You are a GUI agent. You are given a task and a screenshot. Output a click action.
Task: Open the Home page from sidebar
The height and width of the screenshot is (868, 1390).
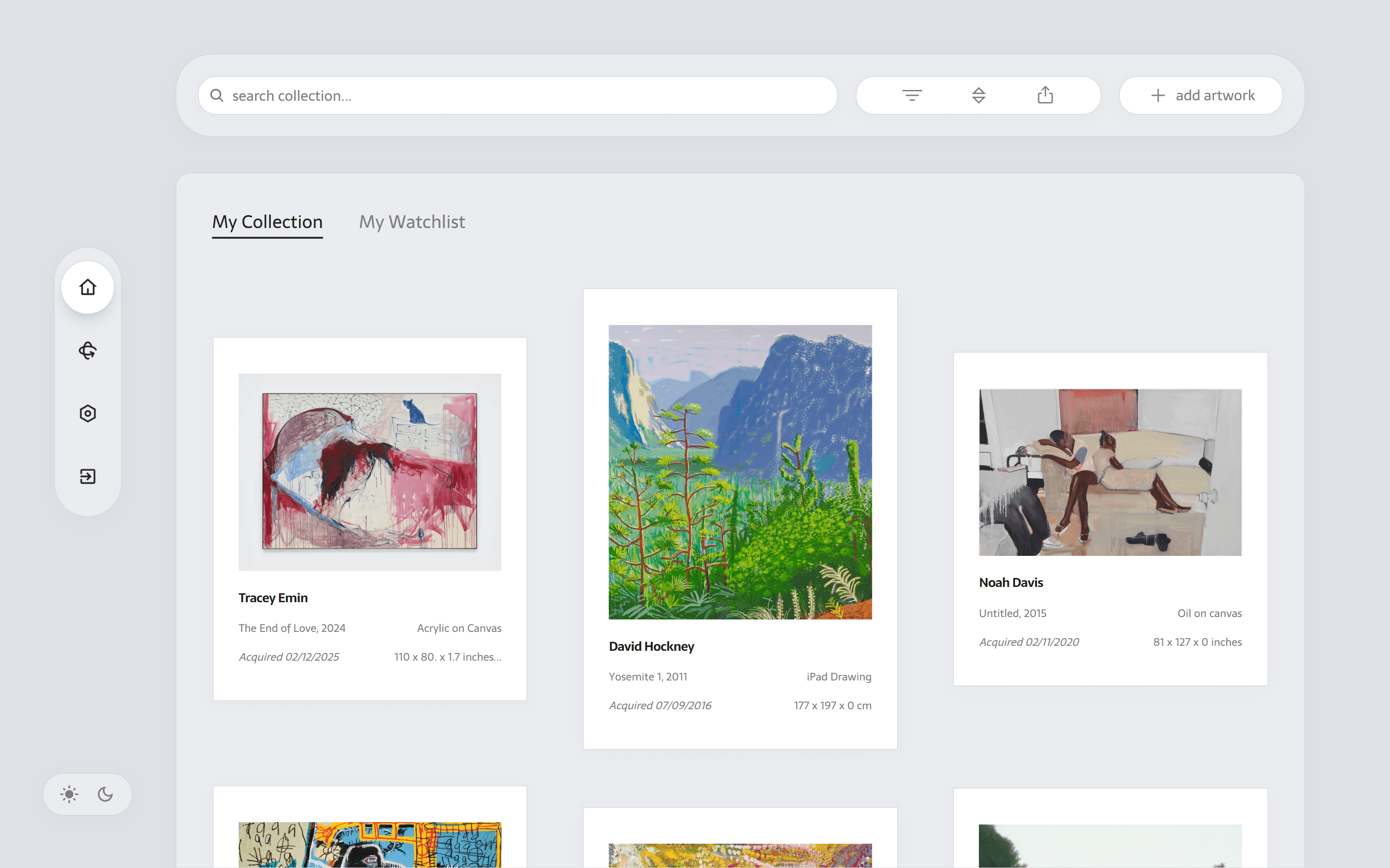click(87, 287)
